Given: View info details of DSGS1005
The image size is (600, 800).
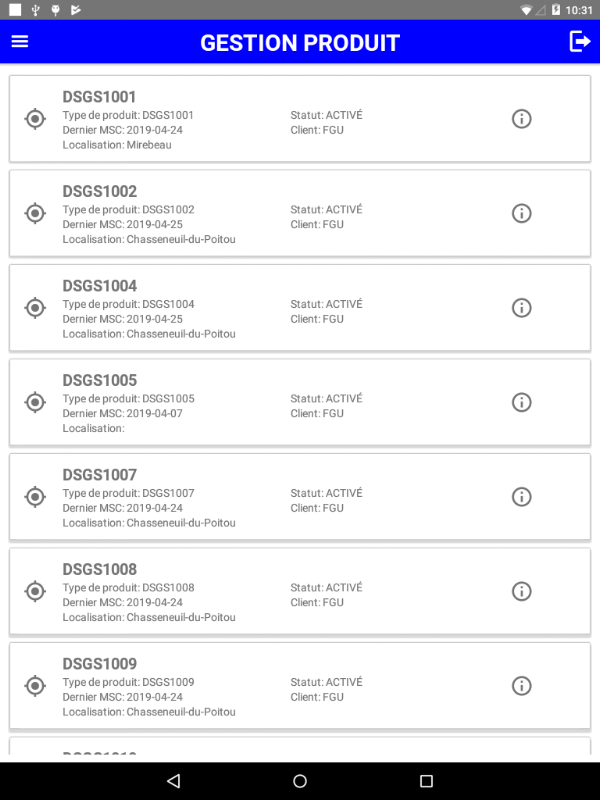Looking at the screenshot, I should click(521, 402).
